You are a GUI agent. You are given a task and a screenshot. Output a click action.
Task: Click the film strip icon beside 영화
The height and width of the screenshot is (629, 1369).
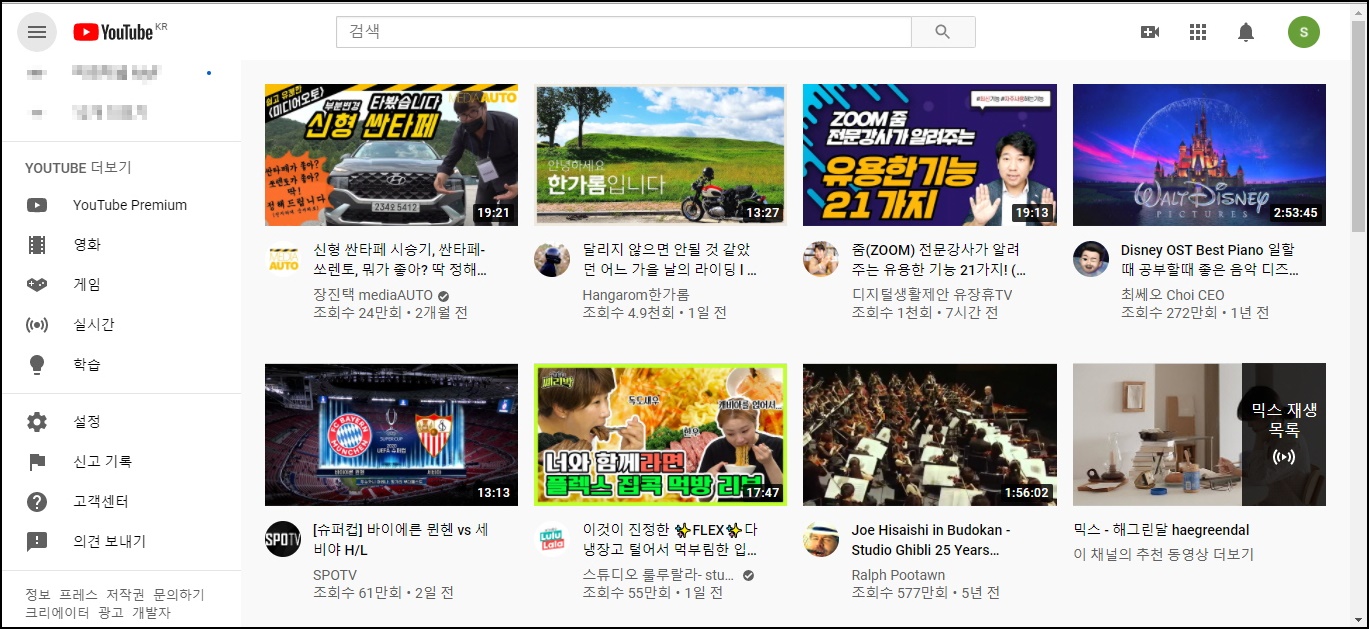coord(37,245)
